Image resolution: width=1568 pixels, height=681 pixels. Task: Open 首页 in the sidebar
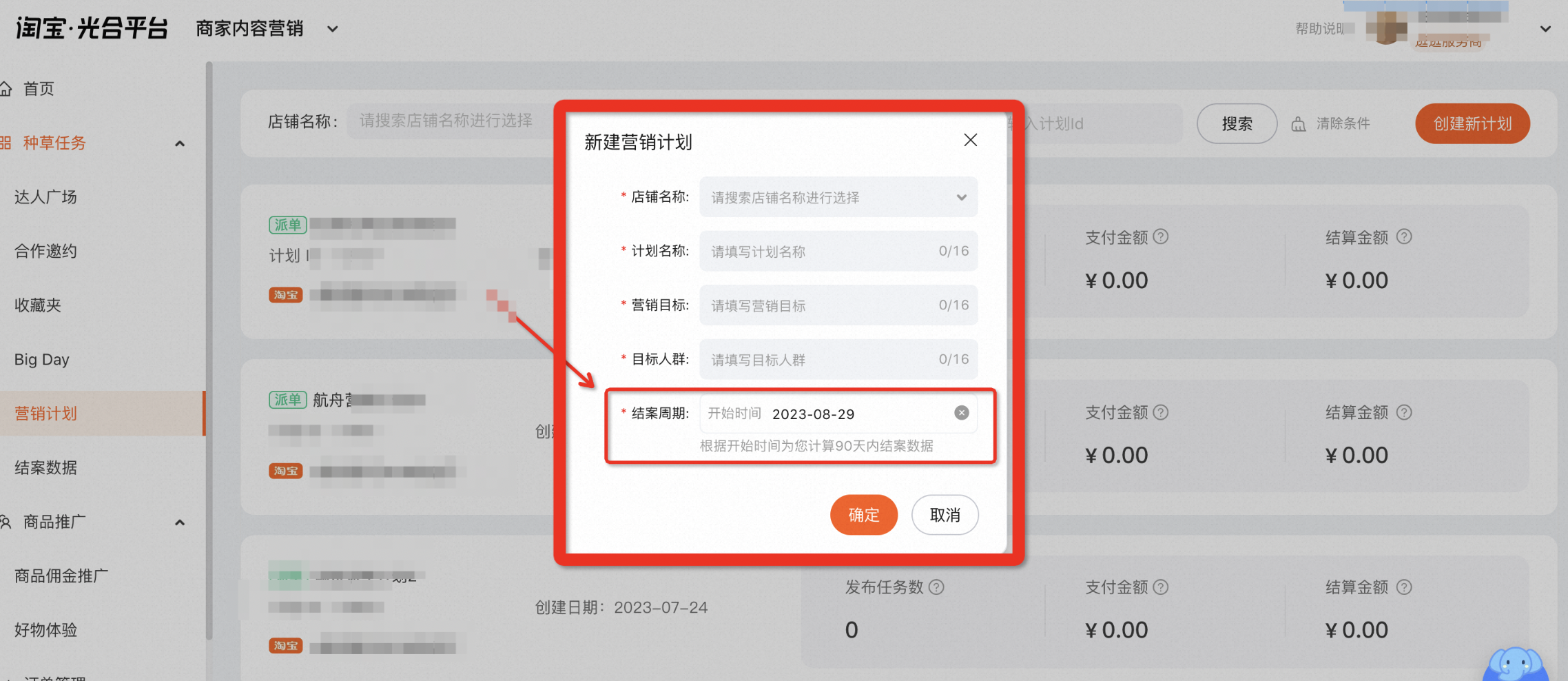(x=39, y=89)
